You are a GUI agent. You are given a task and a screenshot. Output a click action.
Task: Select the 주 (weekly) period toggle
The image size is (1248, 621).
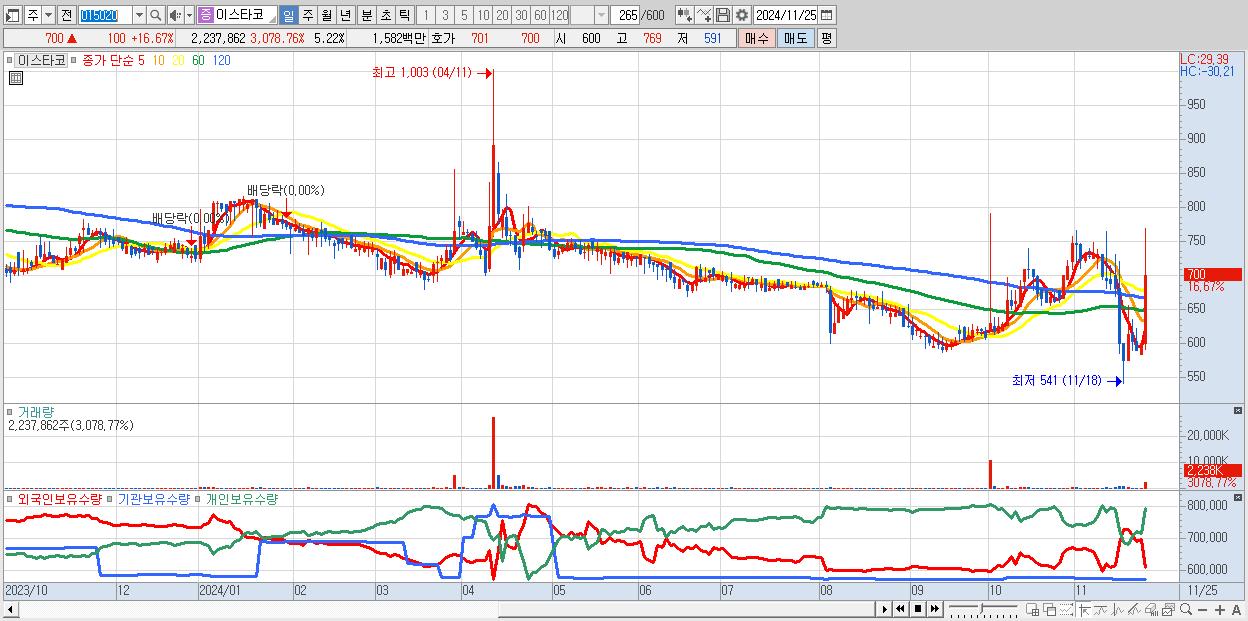[x=307, y=15]
